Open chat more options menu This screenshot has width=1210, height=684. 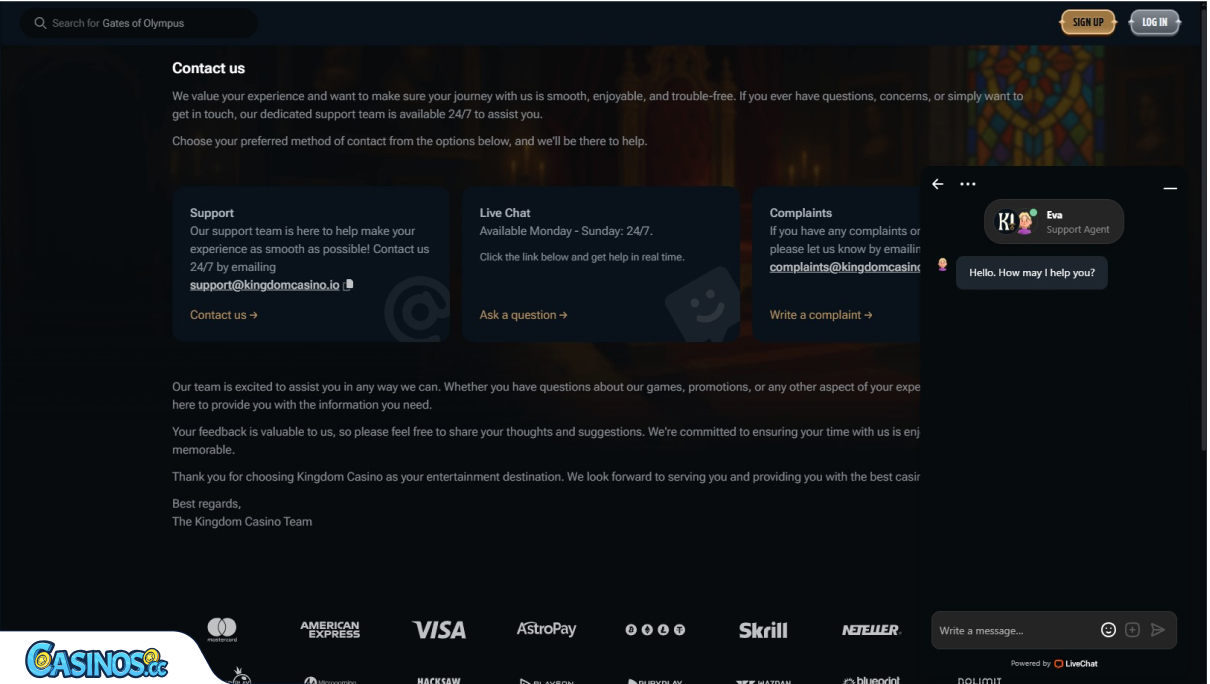pos(967,184)
